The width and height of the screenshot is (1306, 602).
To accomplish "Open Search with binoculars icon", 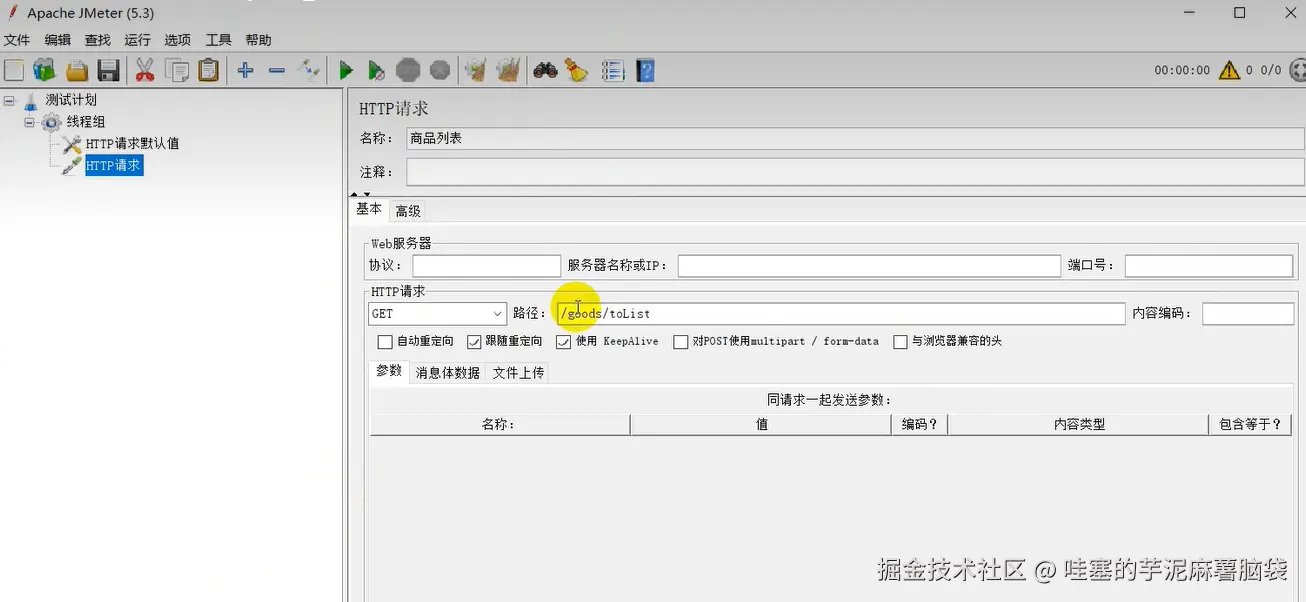I will 545,70.
